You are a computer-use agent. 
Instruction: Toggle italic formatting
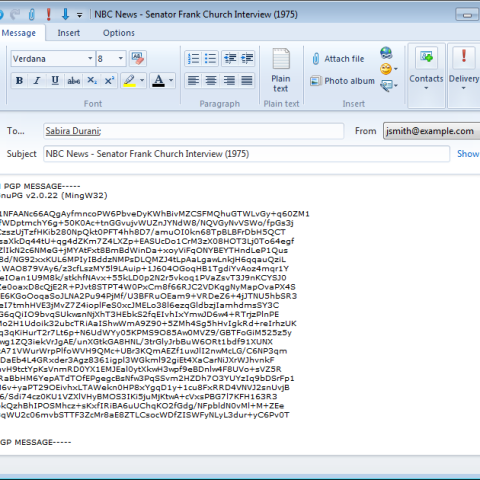37,80
